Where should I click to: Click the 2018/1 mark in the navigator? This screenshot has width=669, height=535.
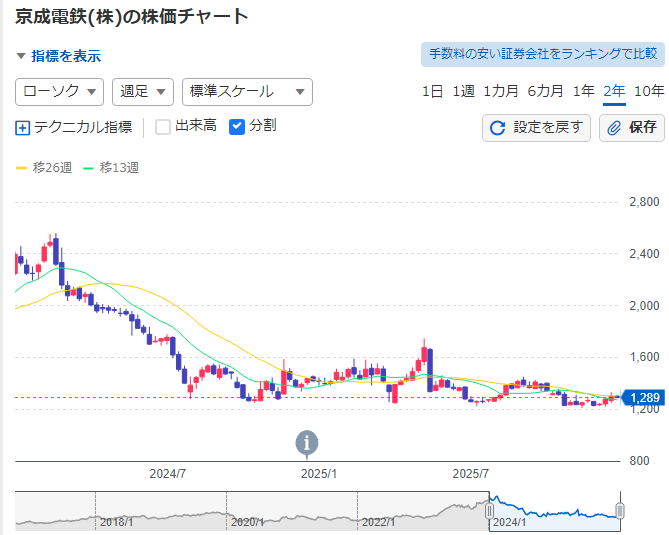116,522
